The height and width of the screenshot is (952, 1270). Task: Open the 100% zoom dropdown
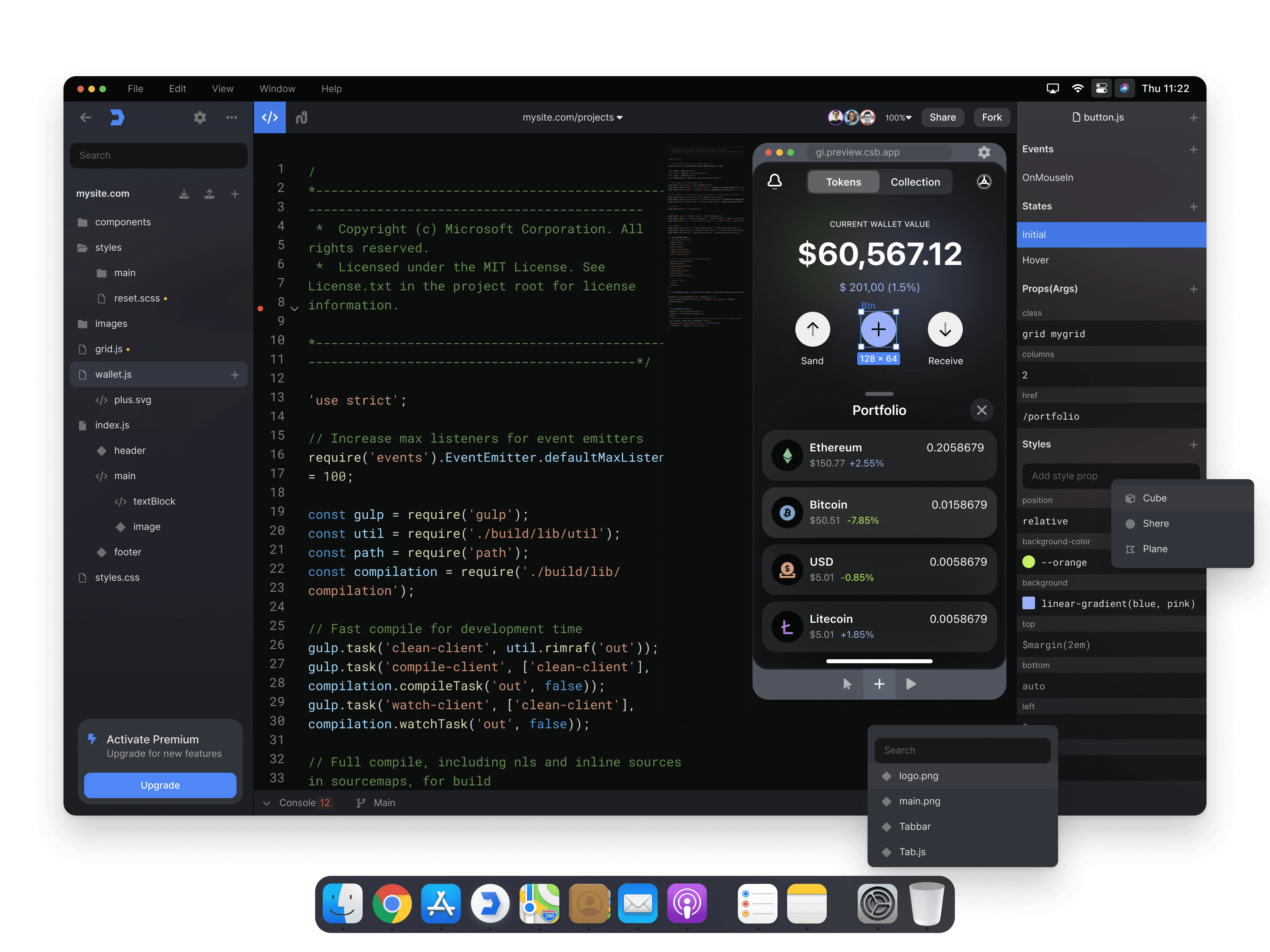[897, 118]
